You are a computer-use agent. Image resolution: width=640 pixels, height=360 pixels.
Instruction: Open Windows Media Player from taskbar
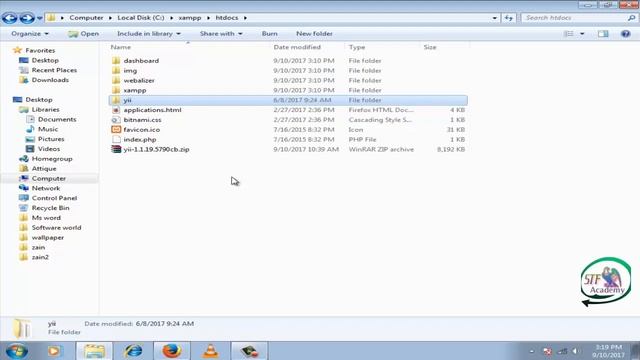coord(54,351)
